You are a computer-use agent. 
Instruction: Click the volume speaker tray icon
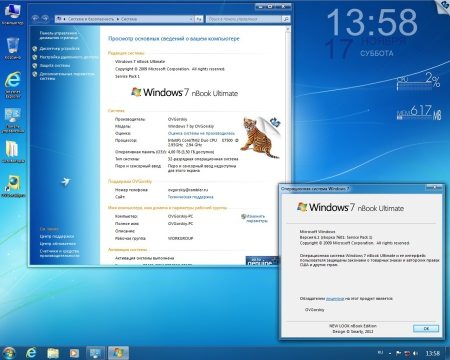click(415, 353)
